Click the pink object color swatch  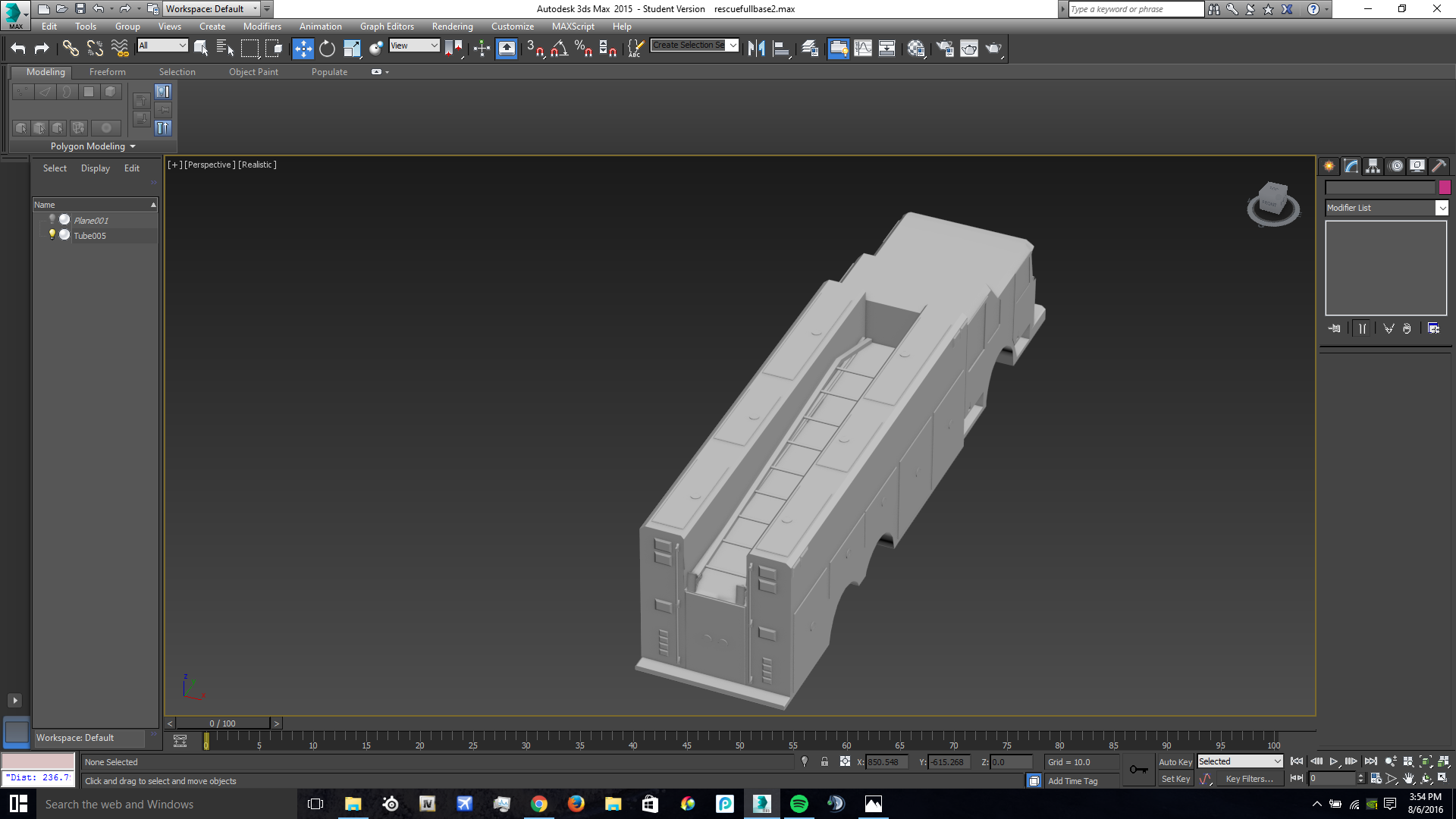coord(1445,187)
